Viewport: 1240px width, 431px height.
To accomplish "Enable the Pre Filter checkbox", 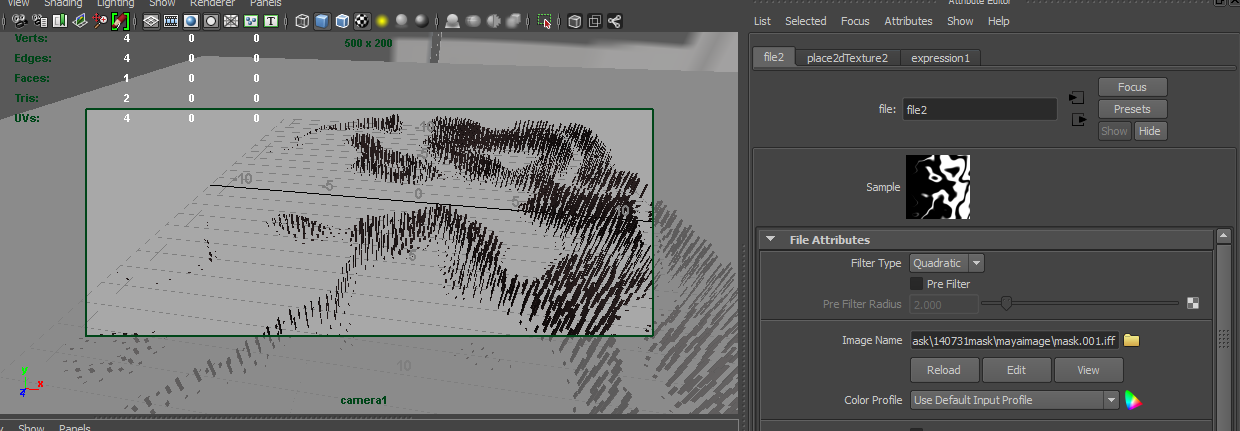I will [917, 284].
